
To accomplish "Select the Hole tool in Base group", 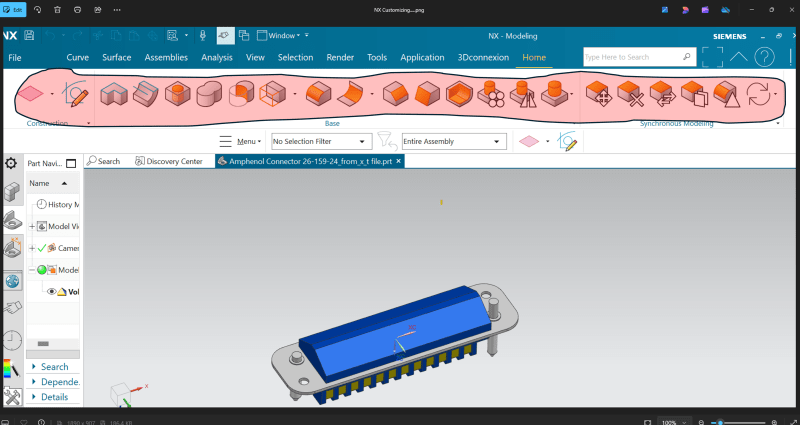I will pos(178,94).
